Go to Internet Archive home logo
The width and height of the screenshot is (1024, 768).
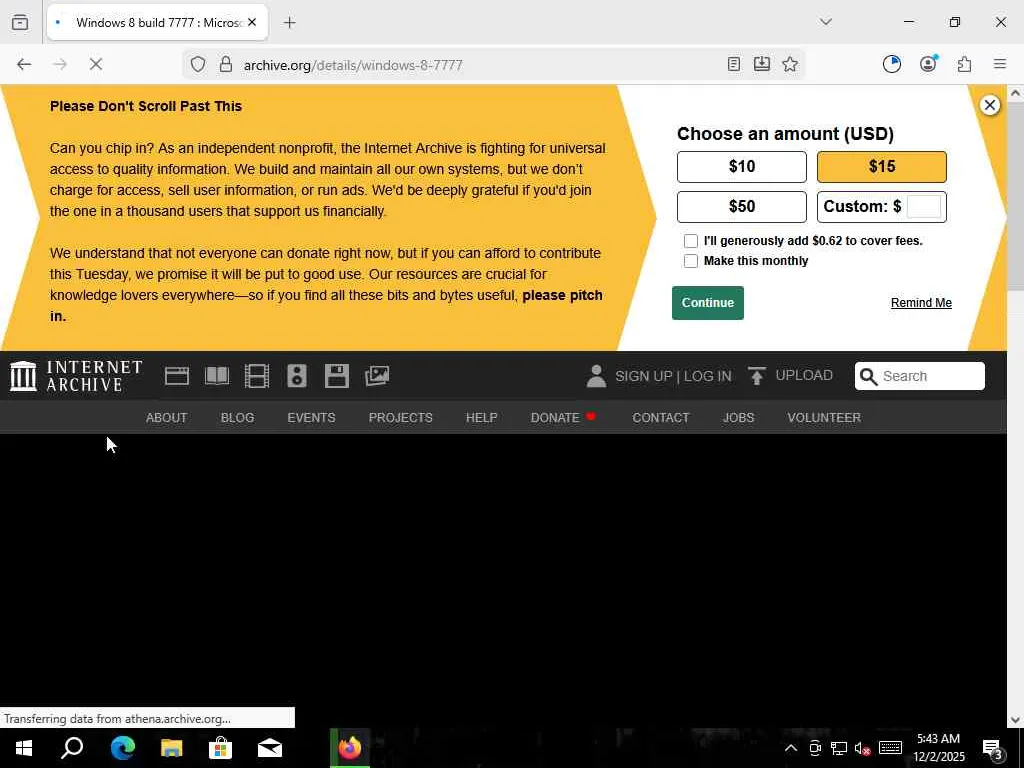(76, 376)
